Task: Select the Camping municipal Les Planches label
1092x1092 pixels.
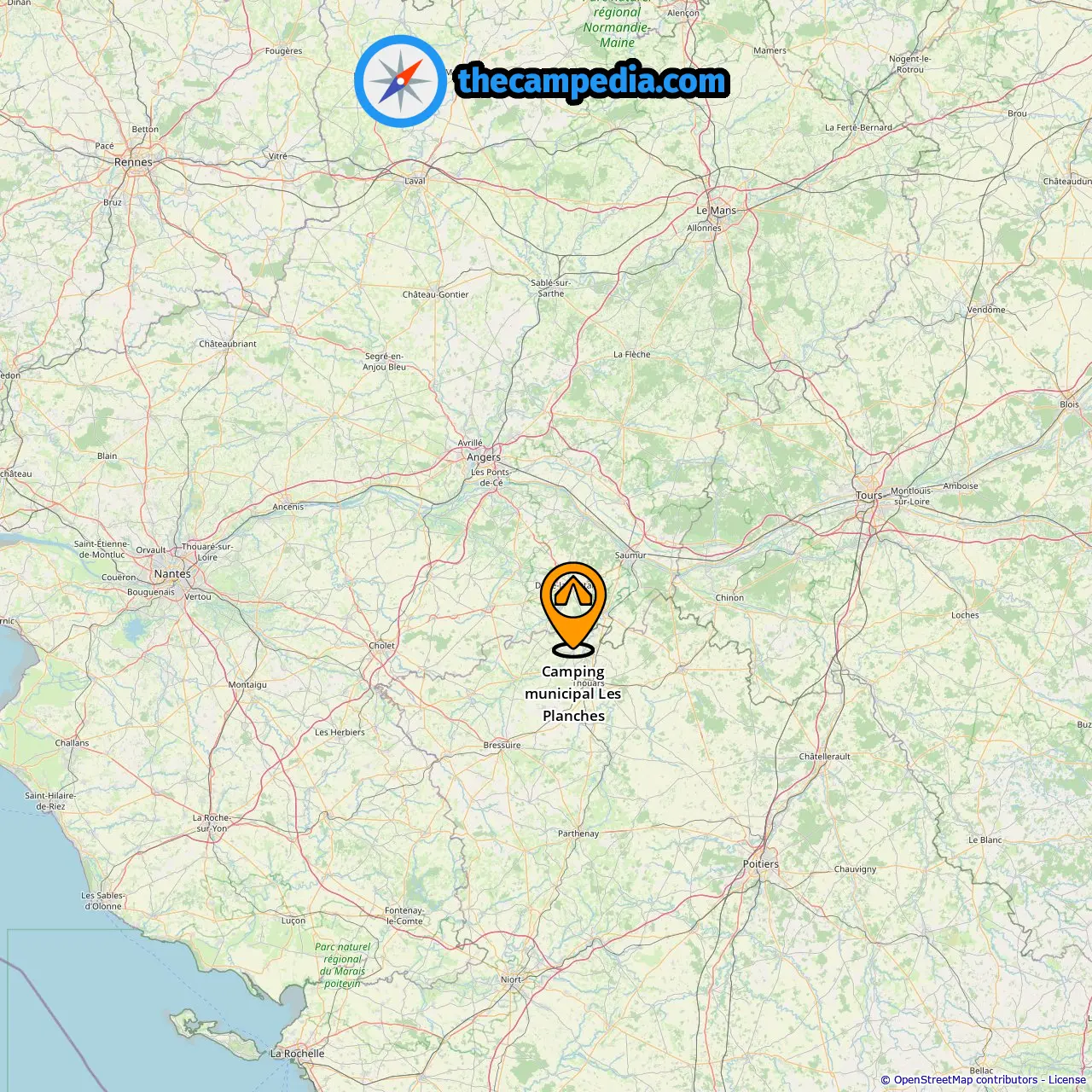Action: click(x=573, y=694)
